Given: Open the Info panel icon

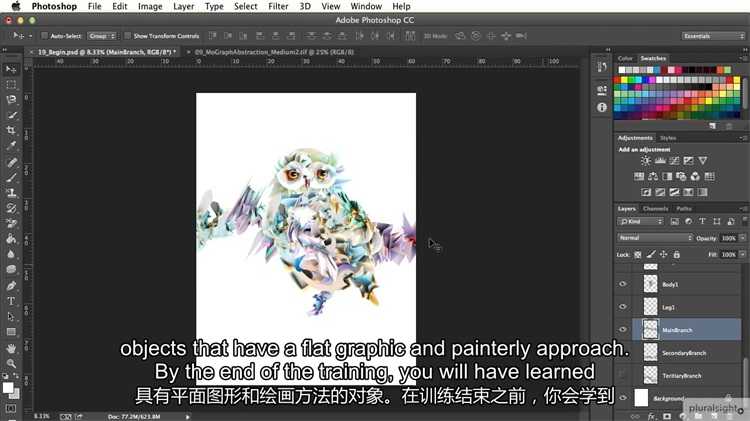Looking at the screenshot, I should [x=602, y=107].
